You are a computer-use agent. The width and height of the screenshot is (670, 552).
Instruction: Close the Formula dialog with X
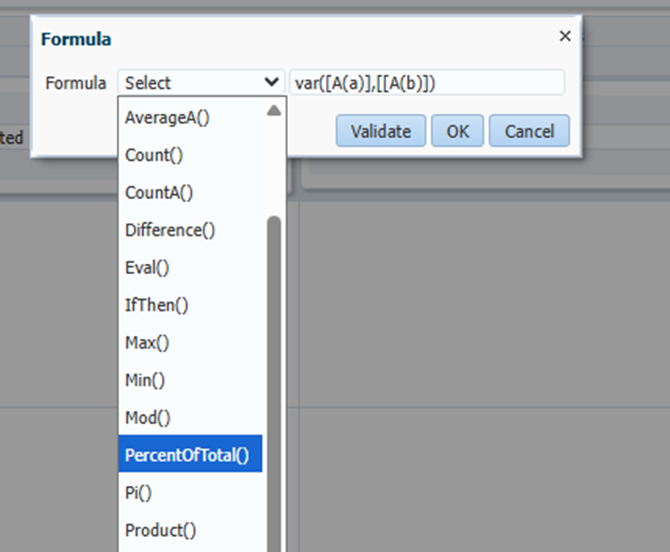[x=565, y=36]
